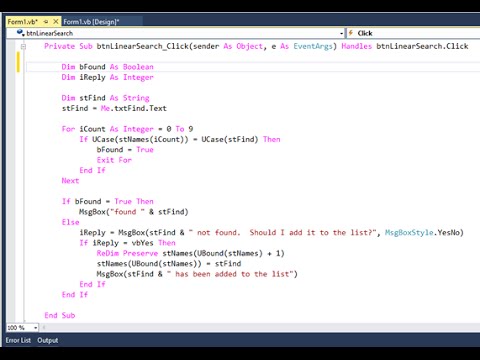Click the "has been added to the list" MsgBox line

pyautogui.click(x=197, y=274)
